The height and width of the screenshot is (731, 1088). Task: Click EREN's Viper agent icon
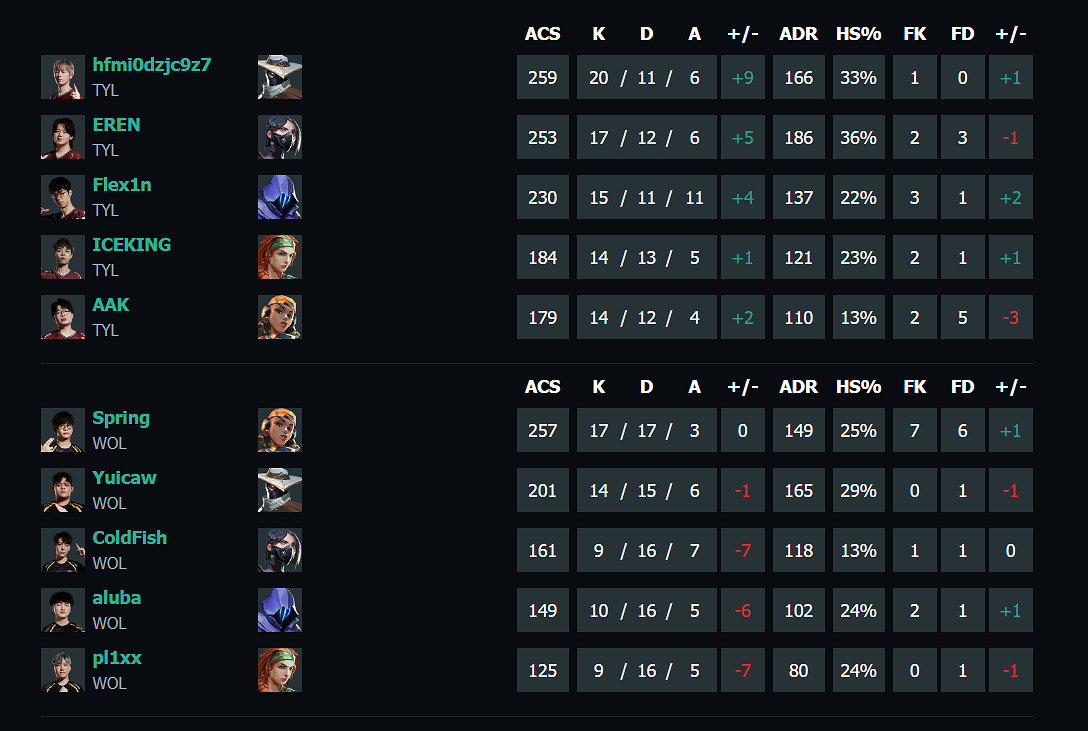(x=279, y=137)
